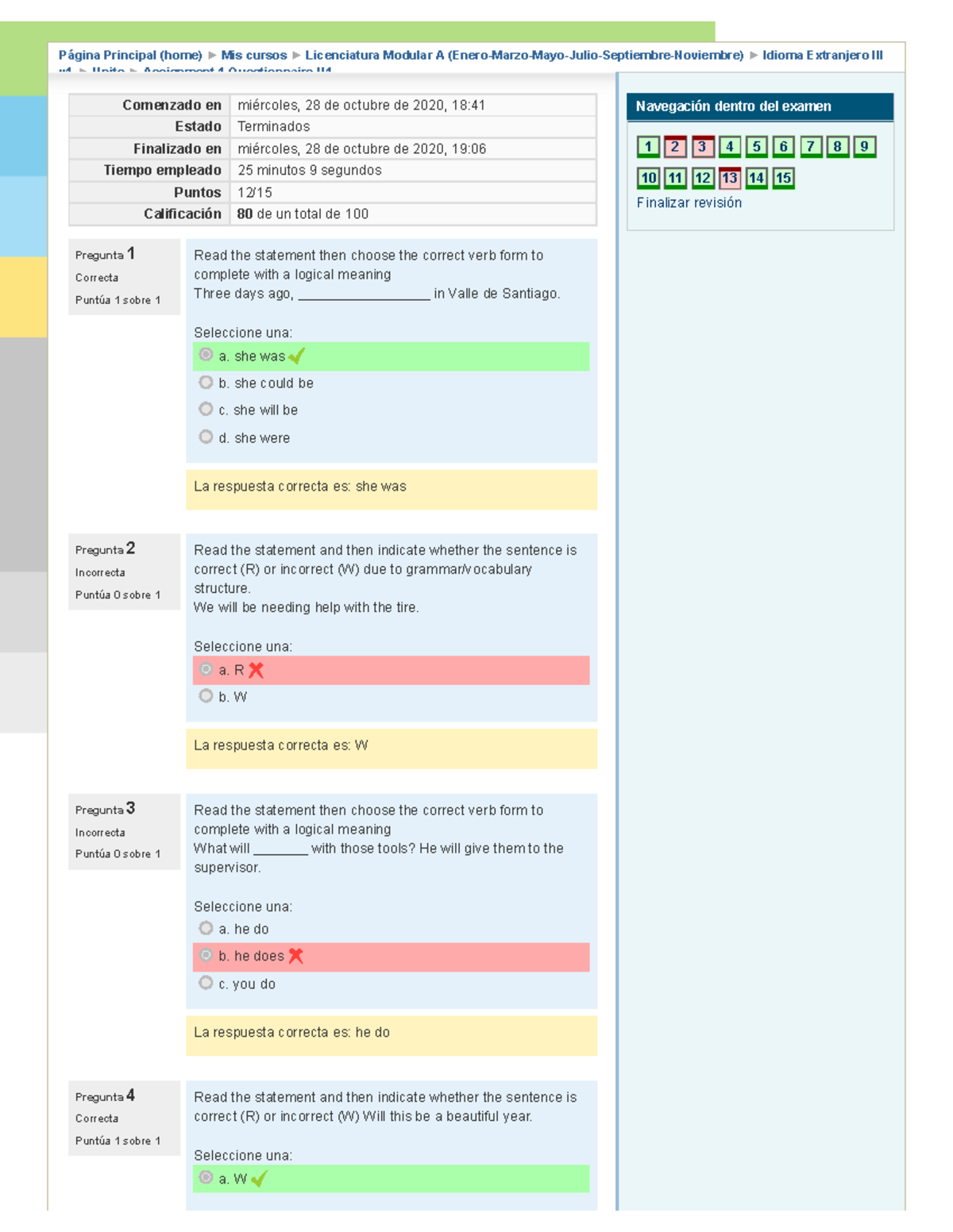Select radio option 'c. she will be'
The image size is (953, 1232).
click(x=206, y=409)
